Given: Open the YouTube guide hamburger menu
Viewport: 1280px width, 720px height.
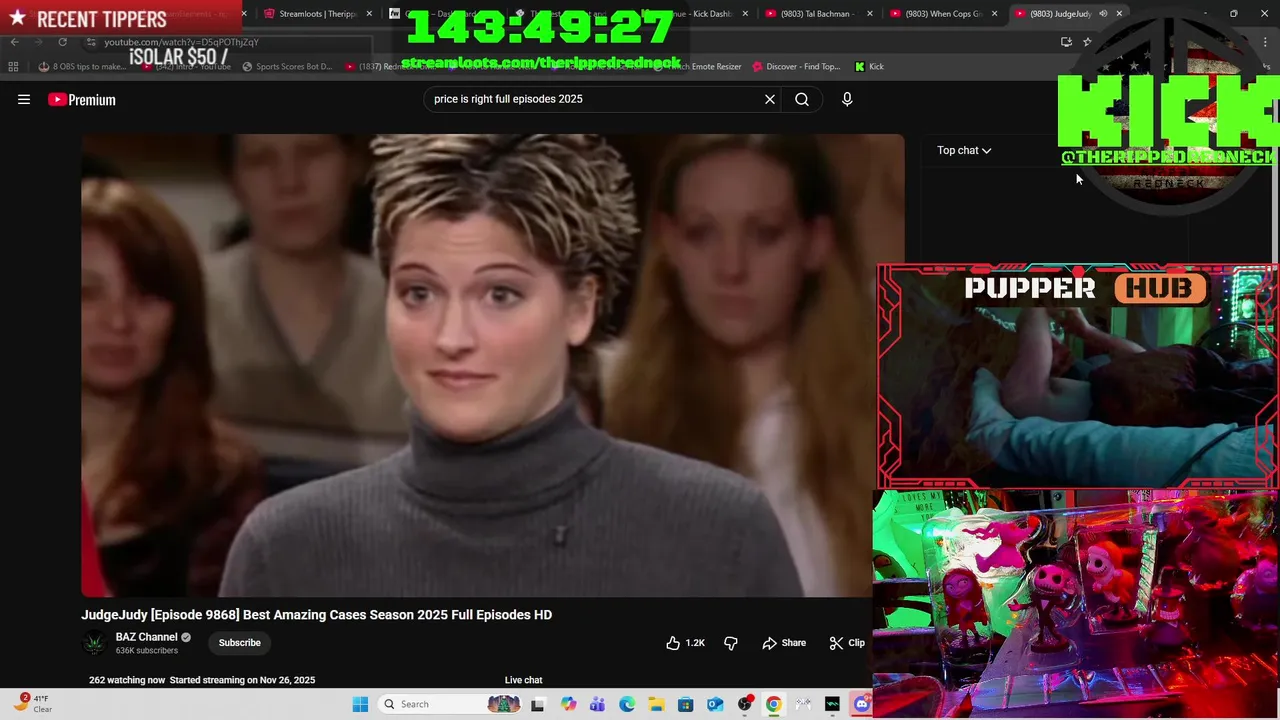Looking at the screenshot, I should (x=24, y=99).
